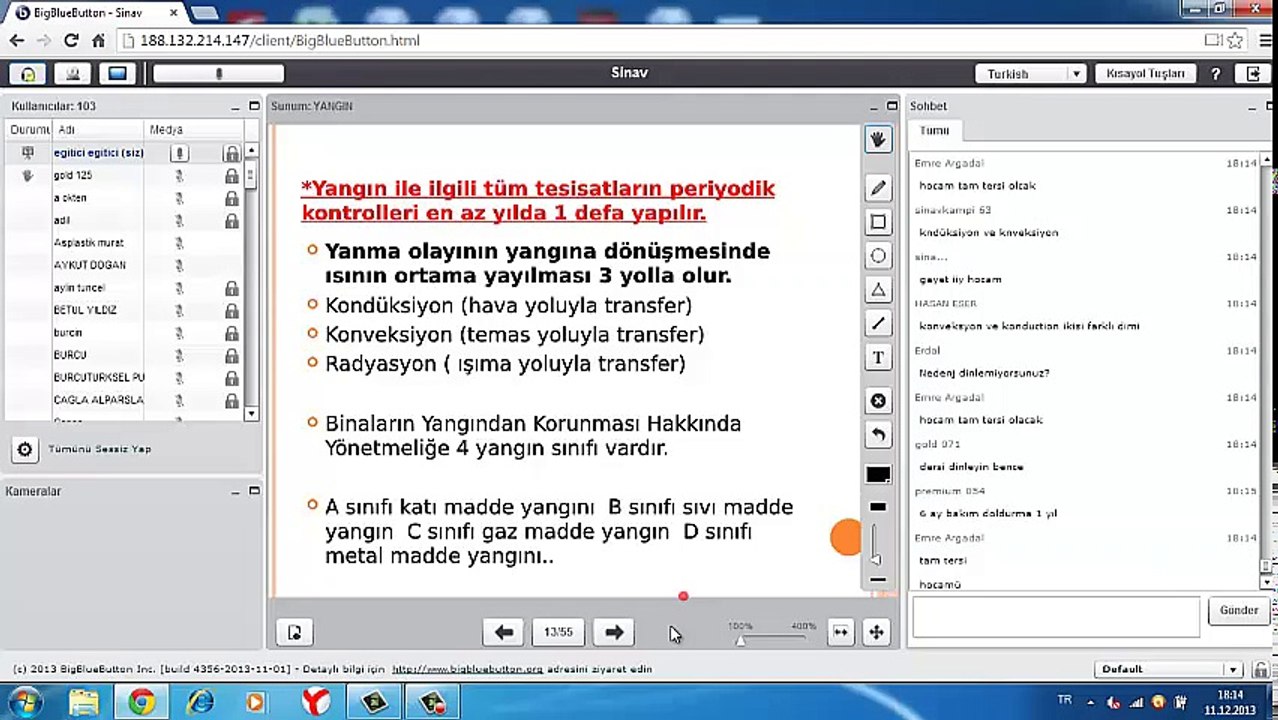Reload the browser page
Viewport: 1278px width, 720px height.
click(71, 40)
